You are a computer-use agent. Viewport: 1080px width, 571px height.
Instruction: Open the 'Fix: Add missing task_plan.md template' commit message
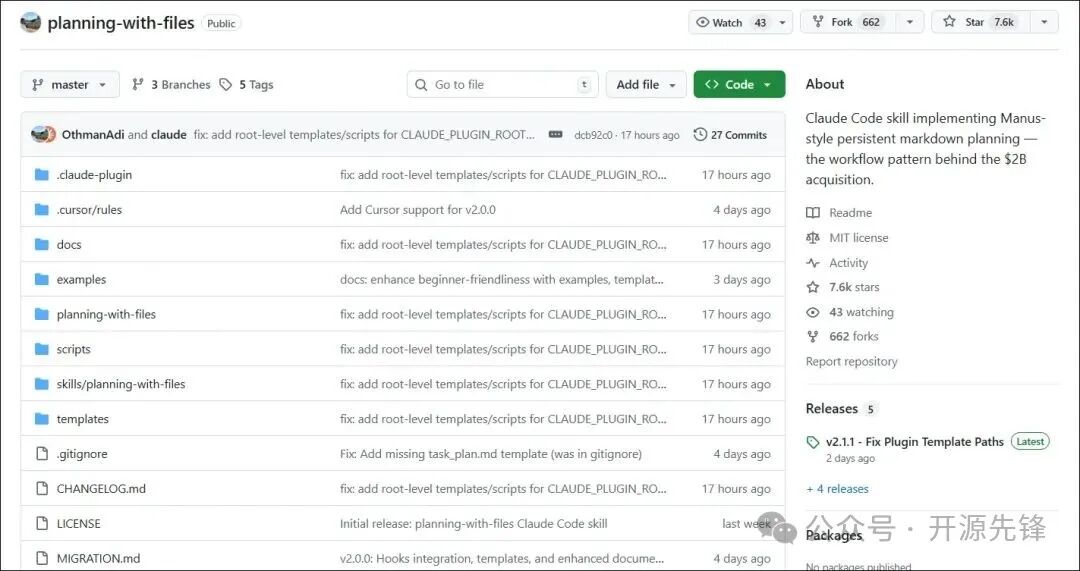(490, 454)
